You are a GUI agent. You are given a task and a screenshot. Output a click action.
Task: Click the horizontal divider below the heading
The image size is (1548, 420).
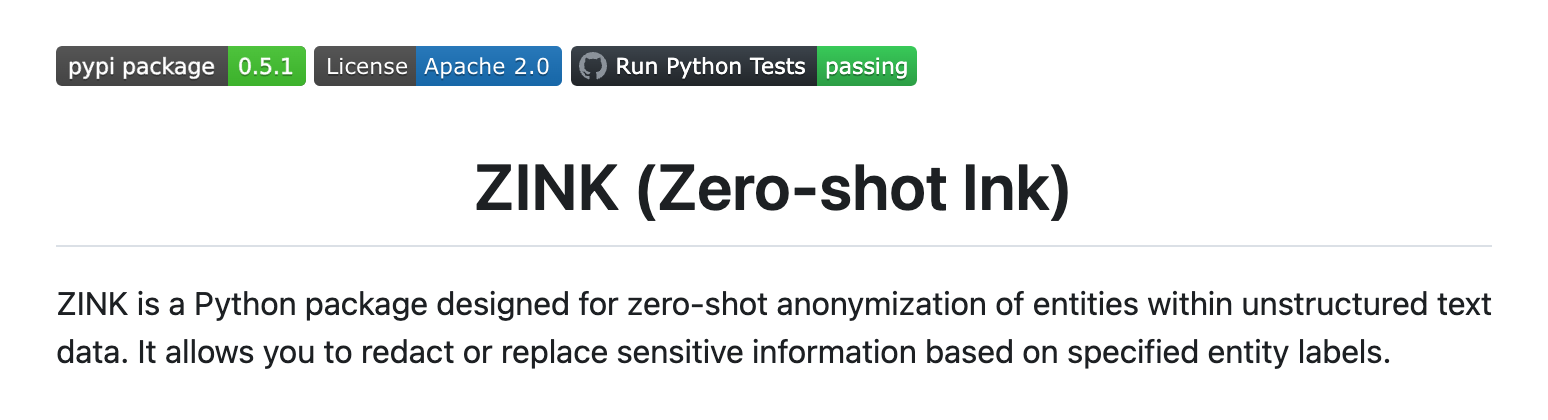coord(774,245)
